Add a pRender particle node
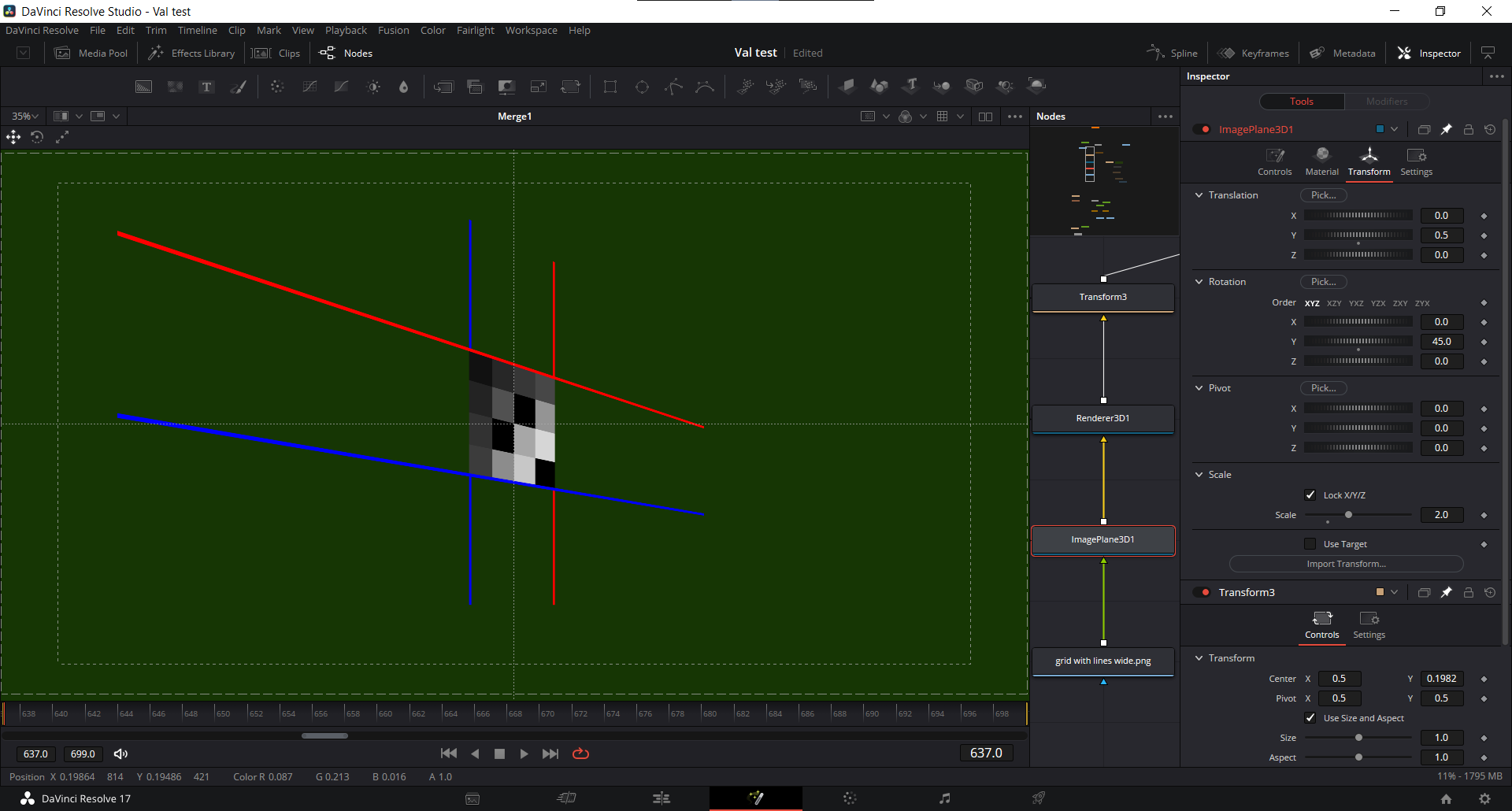 click(x=808, y=87)
